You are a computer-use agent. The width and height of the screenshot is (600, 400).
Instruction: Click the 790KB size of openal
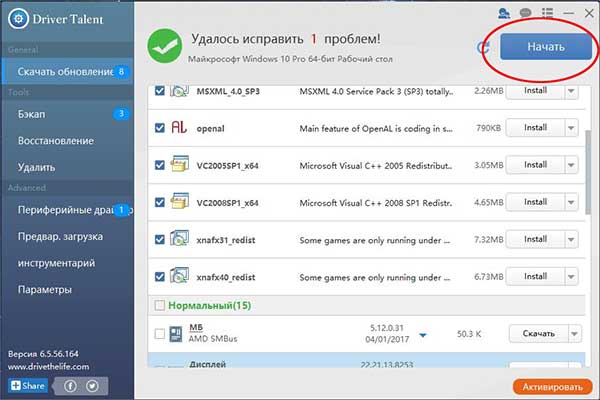488,128
